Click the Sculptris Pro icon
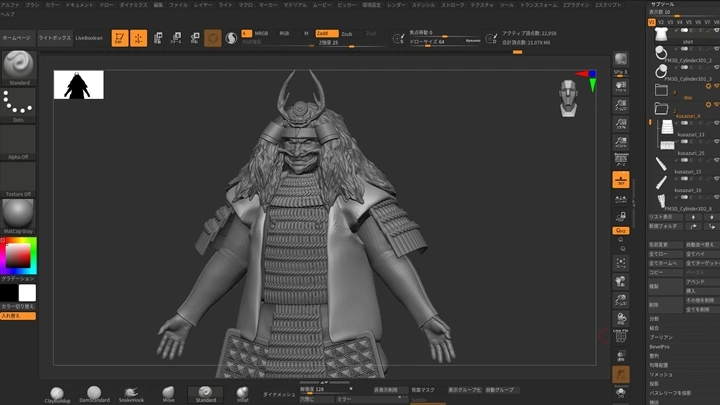Image resolution: width=720 pixels, height=405 pixels. [231, 38]
